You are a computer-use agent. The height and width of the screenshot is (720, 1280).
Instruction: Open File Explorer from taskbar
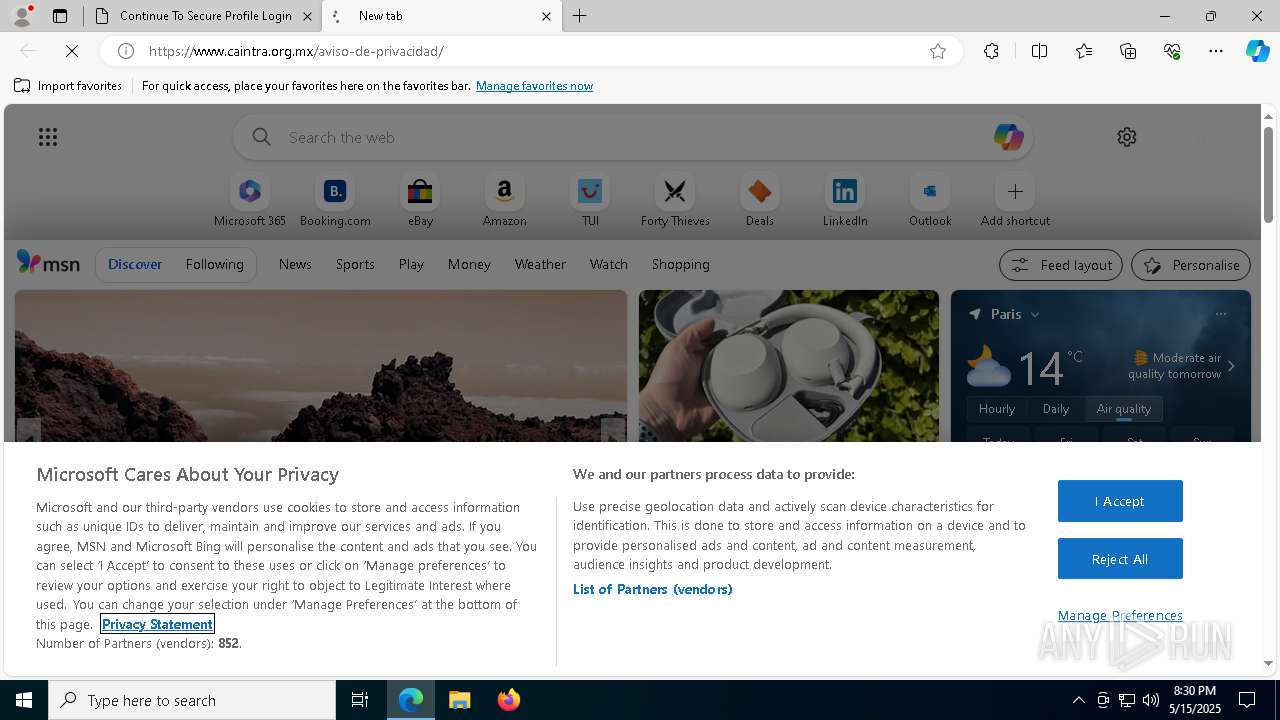click(460, 700)
